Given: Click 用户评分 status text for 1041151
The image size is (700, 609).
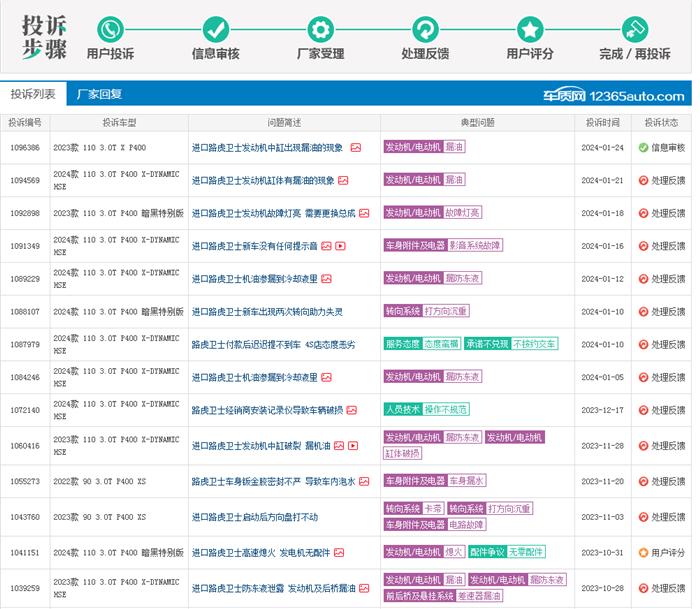Looking at the screenshot, I should (668, 553).
